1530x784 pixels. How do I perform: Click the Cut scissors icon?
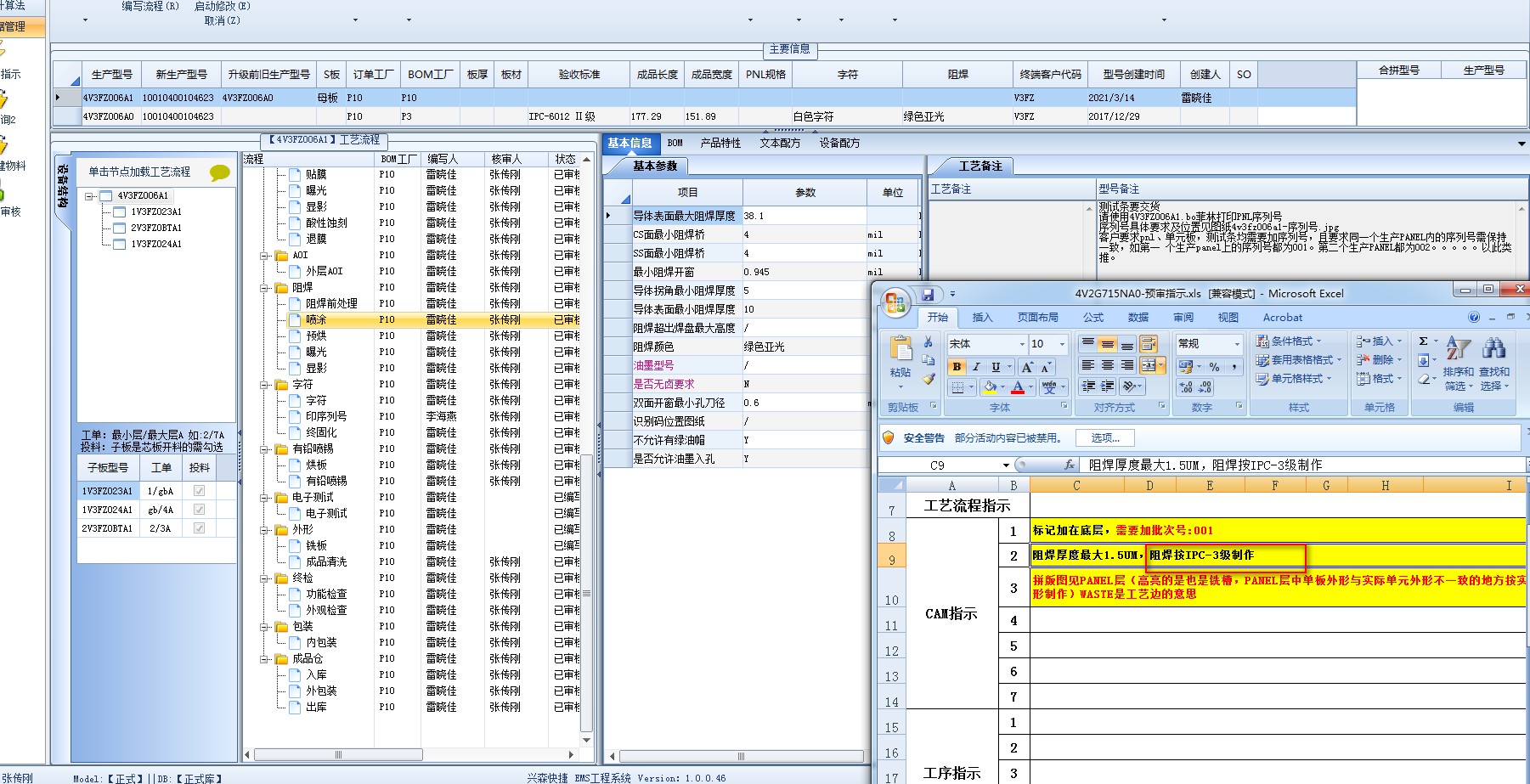[x=929, y=342]
